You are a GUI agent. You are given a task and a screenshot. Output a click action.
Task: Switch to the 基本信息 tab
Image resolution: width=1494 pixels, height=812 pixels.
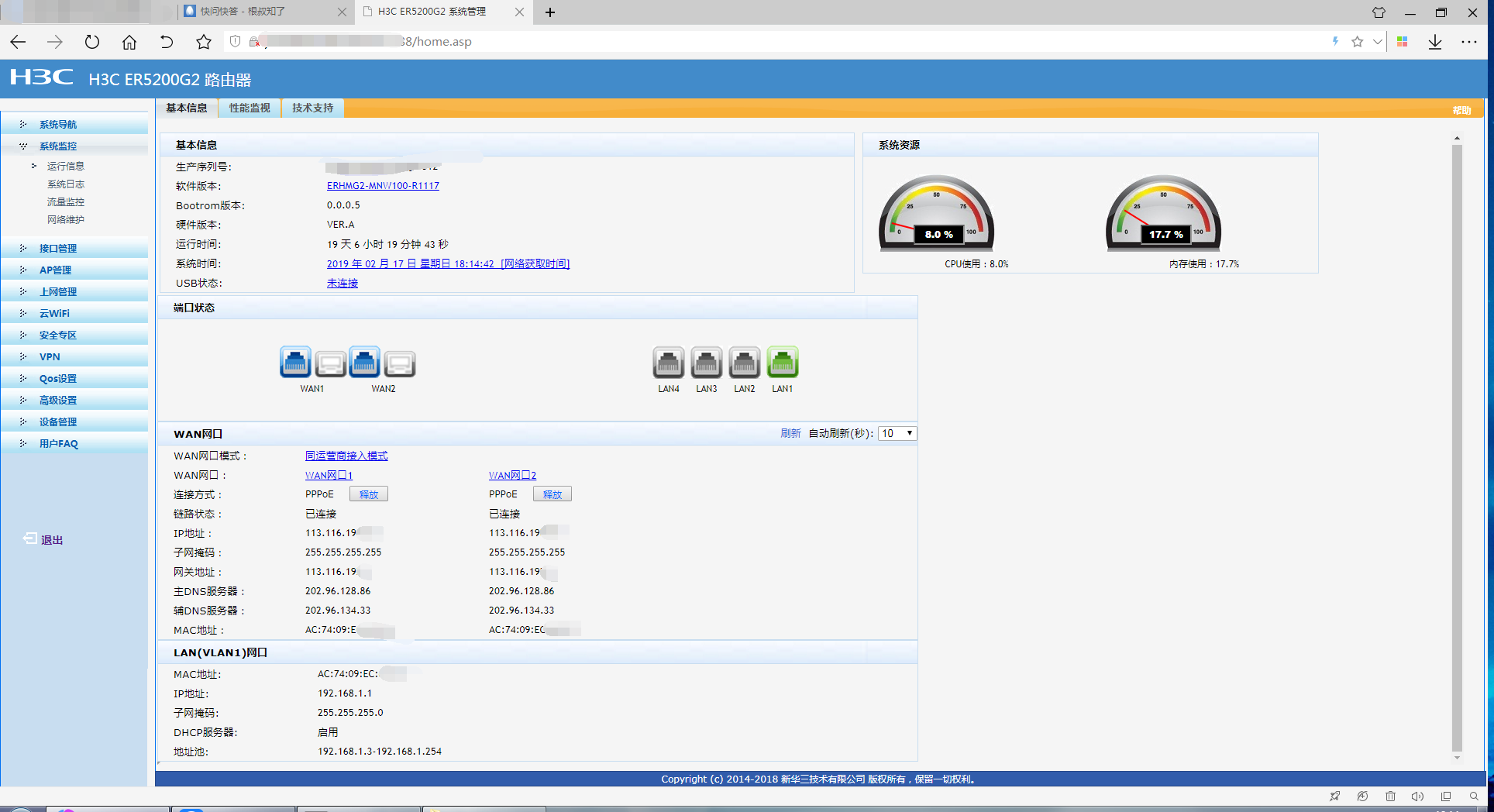[x=187, y=108]
